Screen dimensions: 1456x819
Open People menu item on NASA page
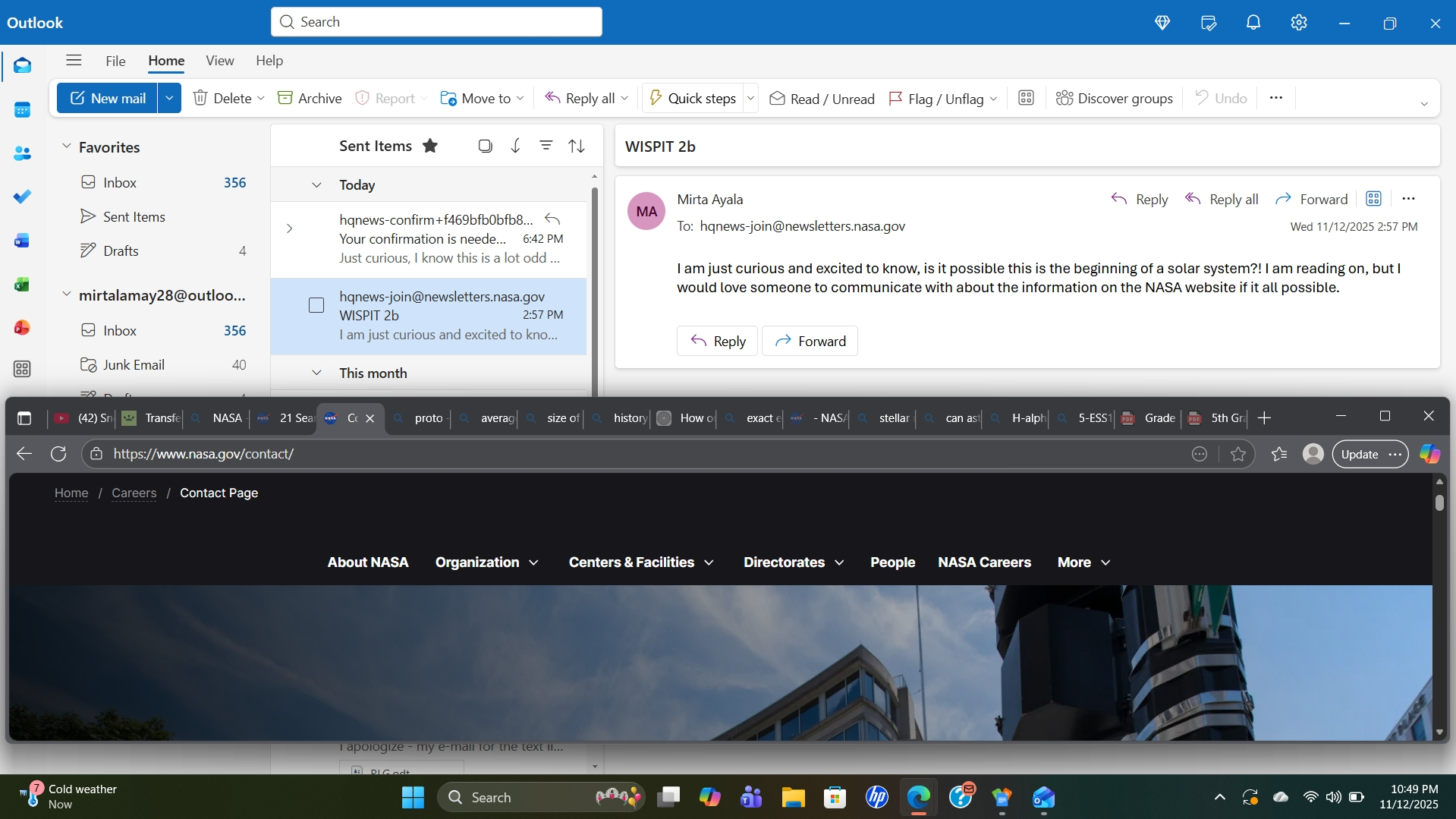click(x=892, y=562)
